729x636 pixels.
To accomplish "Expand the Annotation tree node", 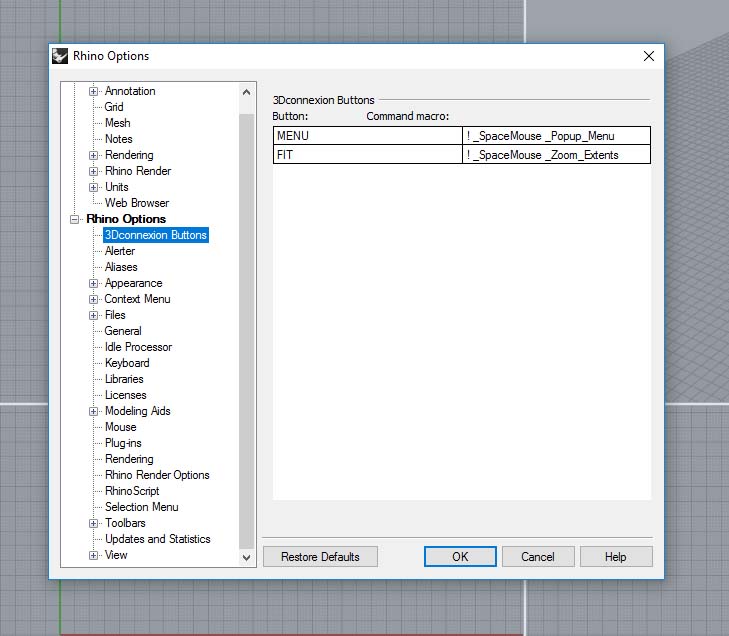I will (93, 91).
